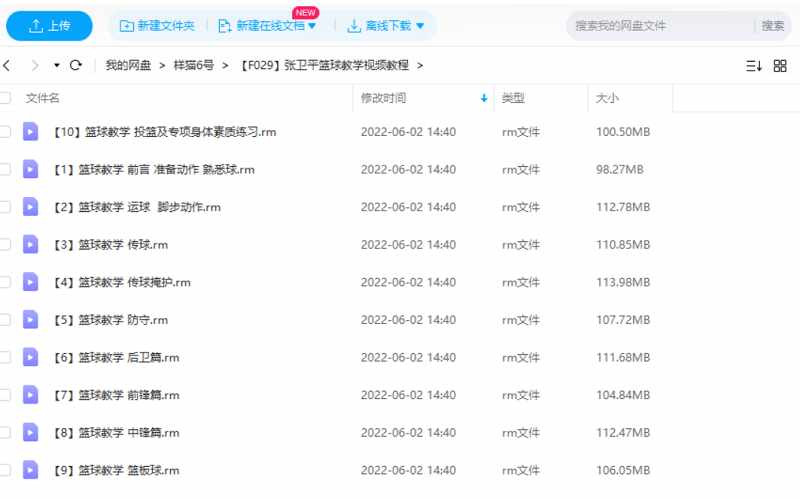Click the refresh icon in the navigation bar
Image resolution: width=800 pixels, height=499 pixels.
[x=75, y=65]
